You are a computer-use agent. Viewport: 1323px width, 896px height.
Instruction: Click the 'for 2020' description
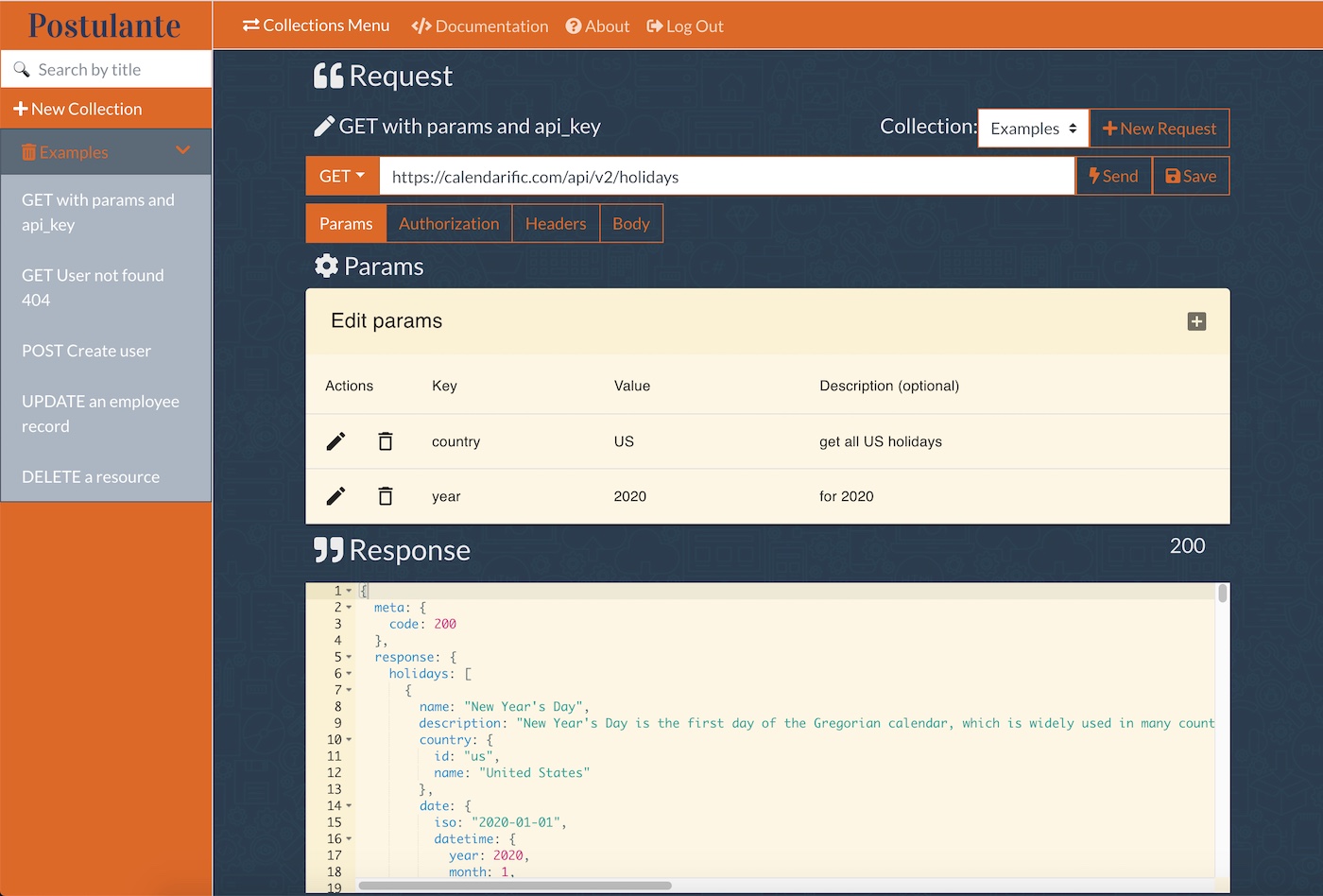[847, 496]
